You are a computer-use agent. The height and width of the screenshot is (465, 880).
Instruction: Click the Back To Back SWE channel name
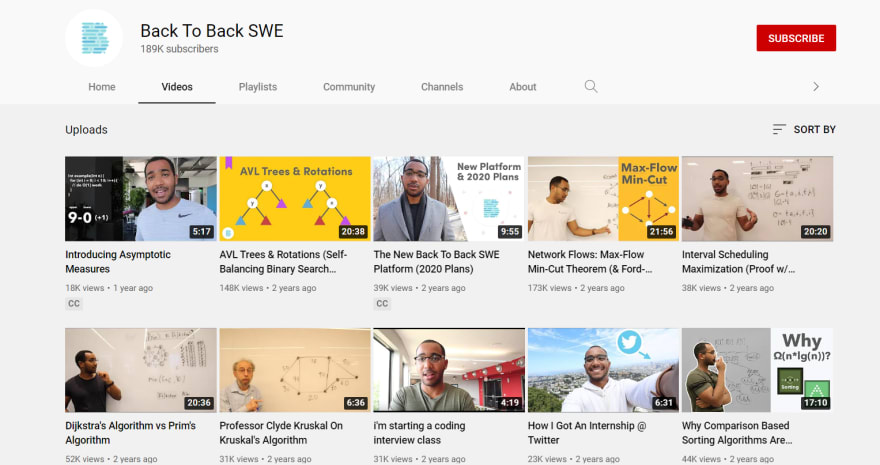pos(212,31)
